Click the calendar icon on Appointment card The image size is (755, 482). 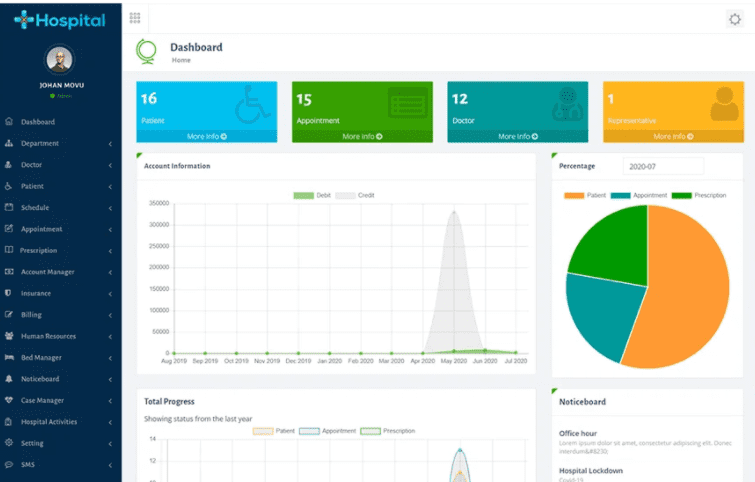[x=408, y=103]
